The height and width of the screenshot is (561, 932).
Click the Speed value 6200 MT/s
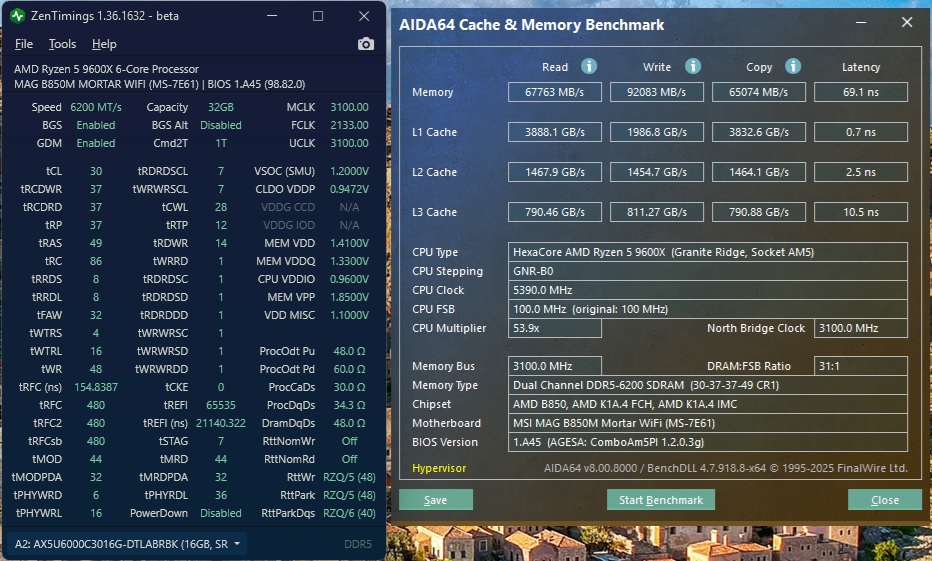click(96, 107)
